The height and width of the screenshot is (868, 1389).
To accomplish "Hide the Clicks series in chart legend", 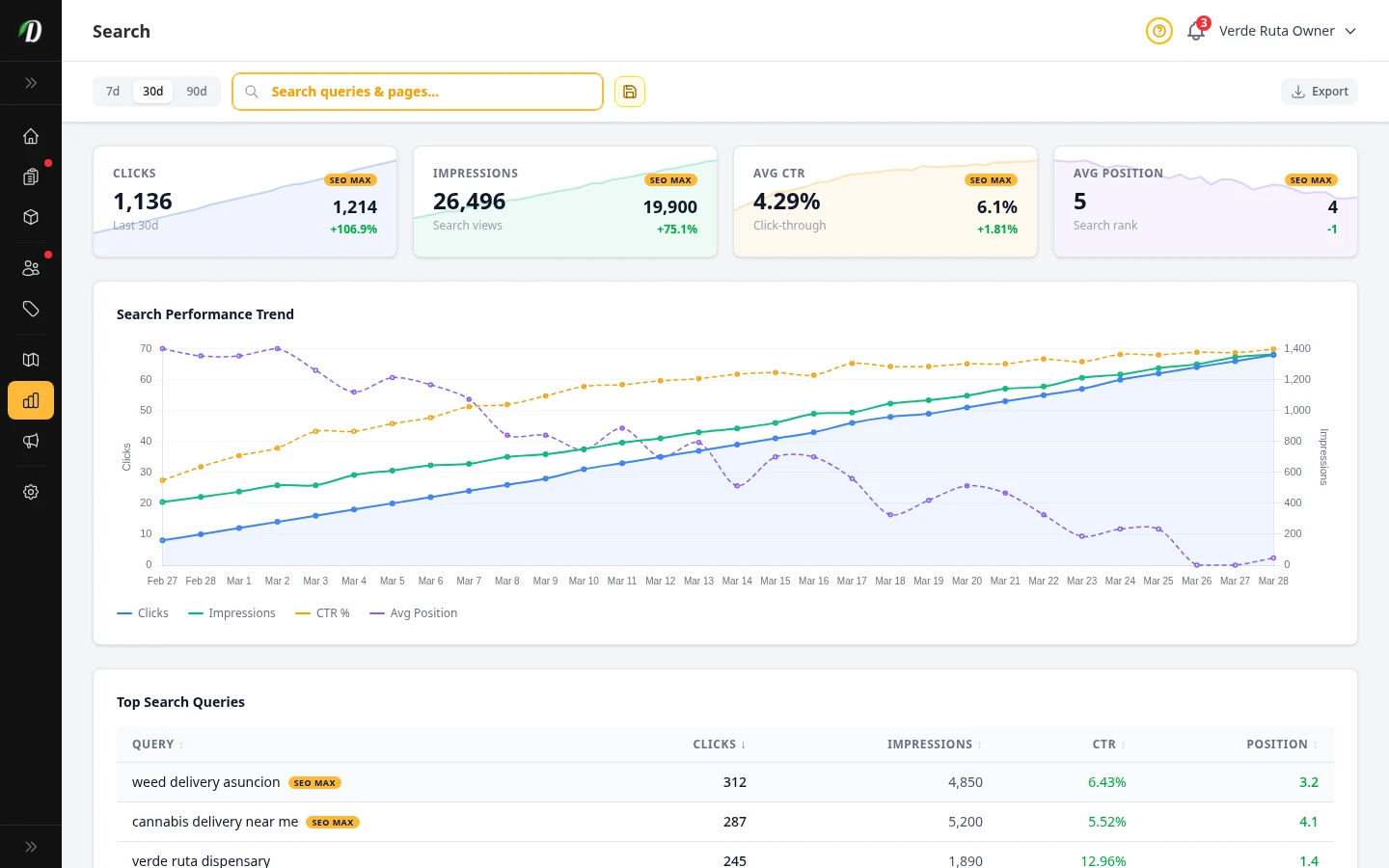I will 143,612.
